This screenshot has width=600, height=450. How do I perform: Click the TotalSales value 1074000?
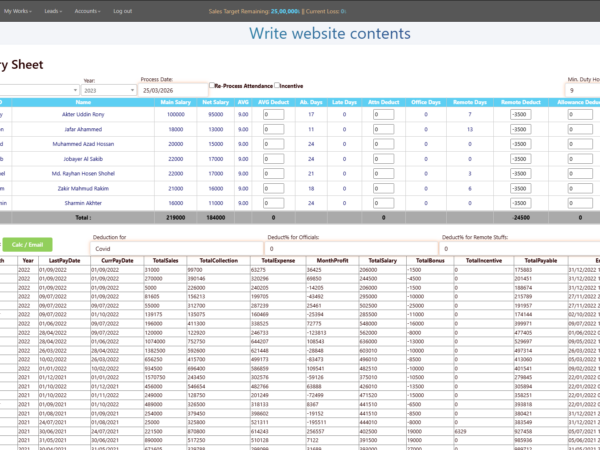point(155,342)
